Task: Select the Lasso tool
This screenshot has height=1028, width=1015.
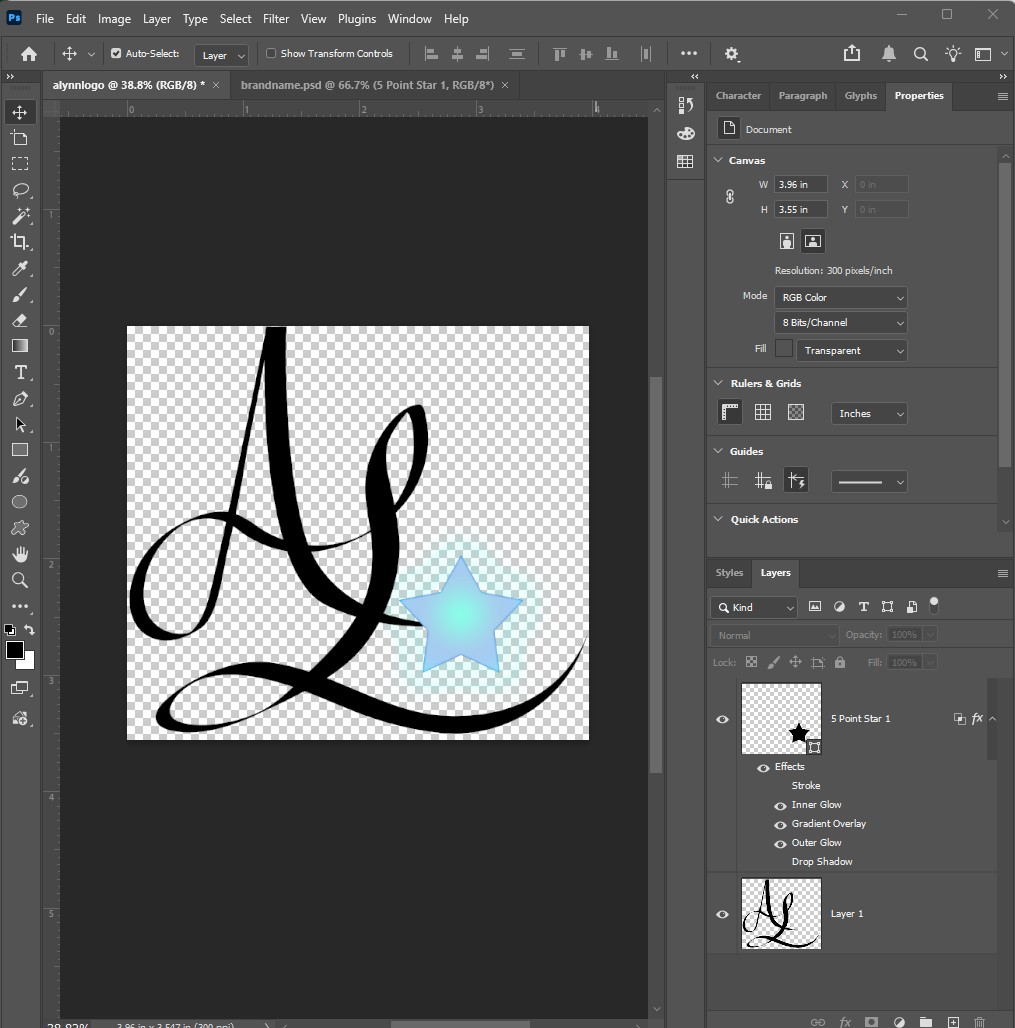Action: point(19,191)
